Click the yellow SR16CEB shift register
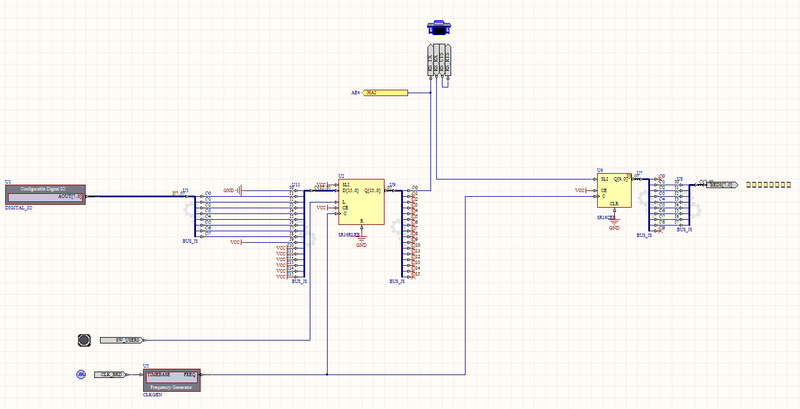800x409 pixels. [614, 193]
